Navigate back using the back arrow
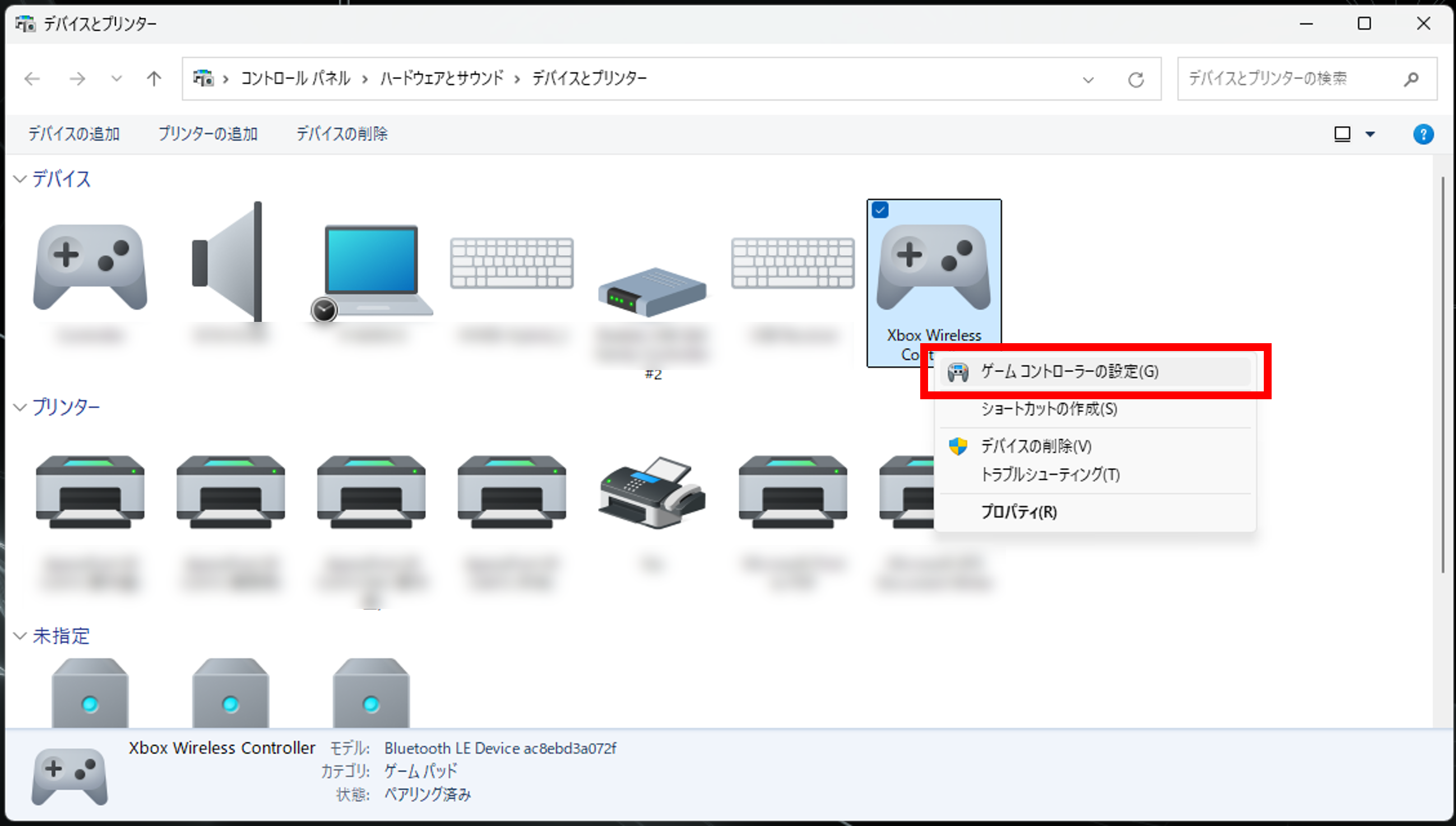This screenshot has width=1456, height=826. pos(33,79)
